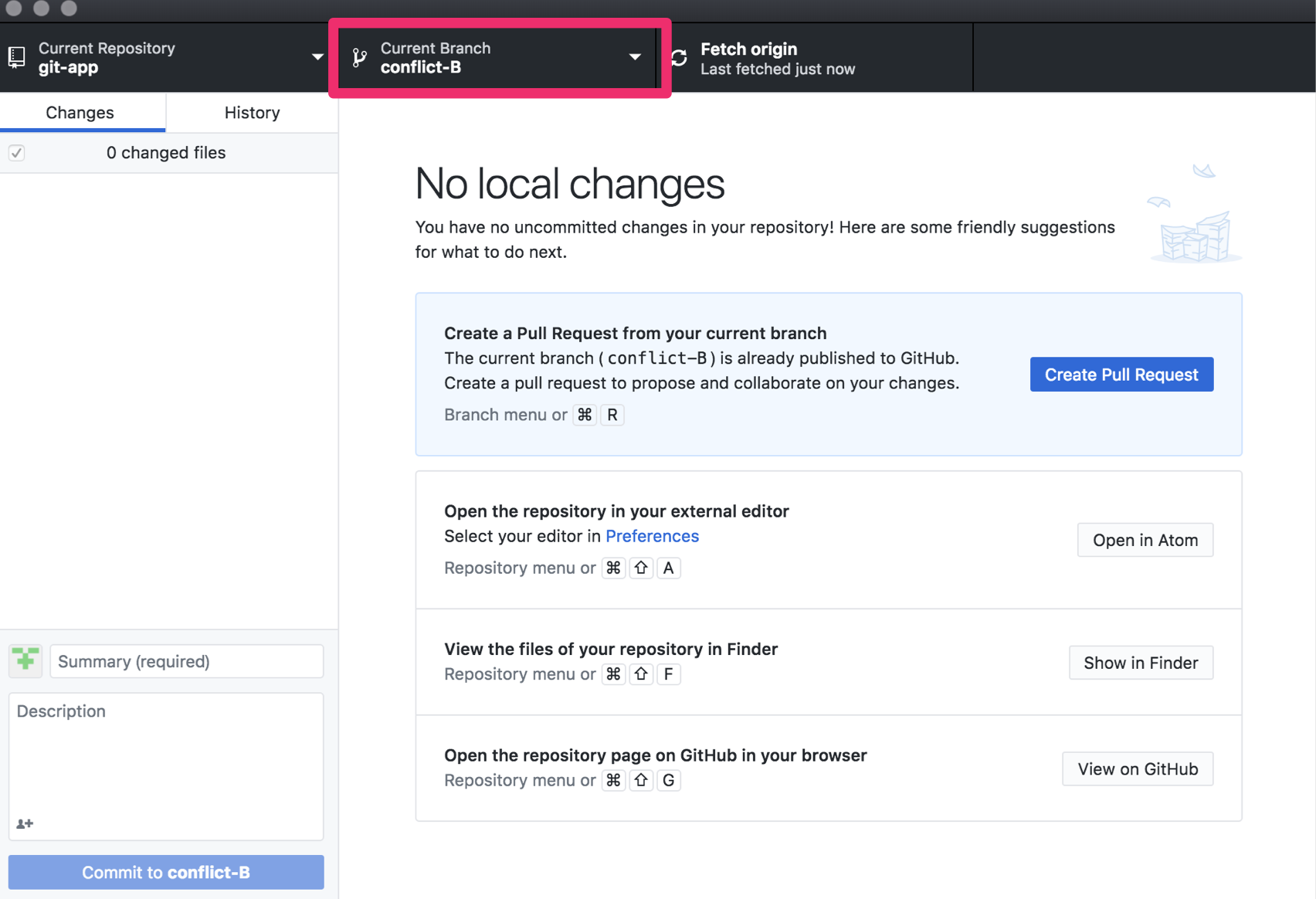Focus the Summary (required) input field
Viewport: 1316px width, 899px height.
[186, 661]
